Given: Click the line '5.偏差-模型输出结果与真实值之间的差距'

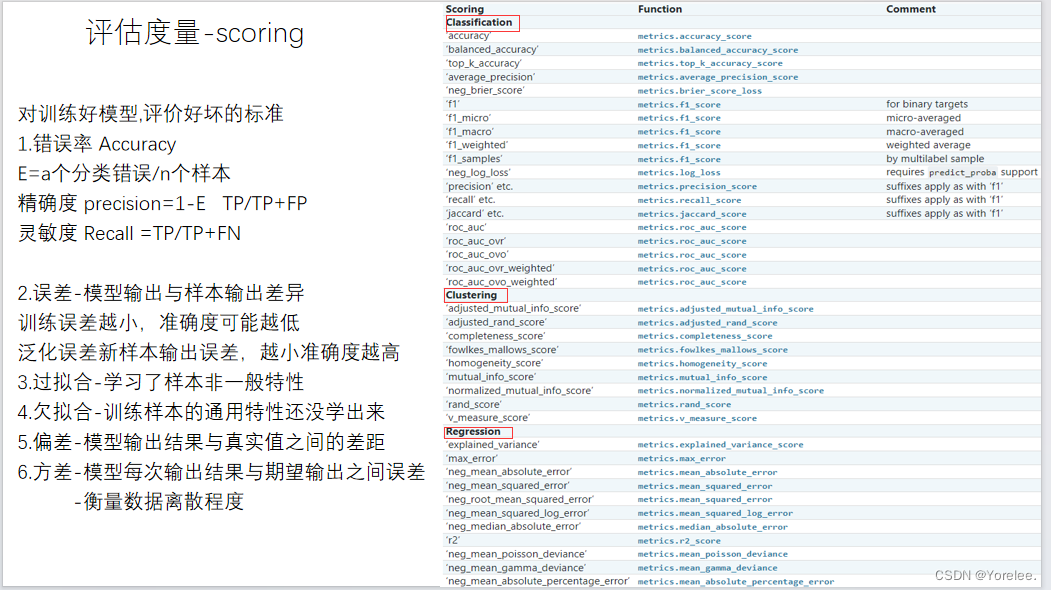Looking at the screenshot, I should point(202,442).
